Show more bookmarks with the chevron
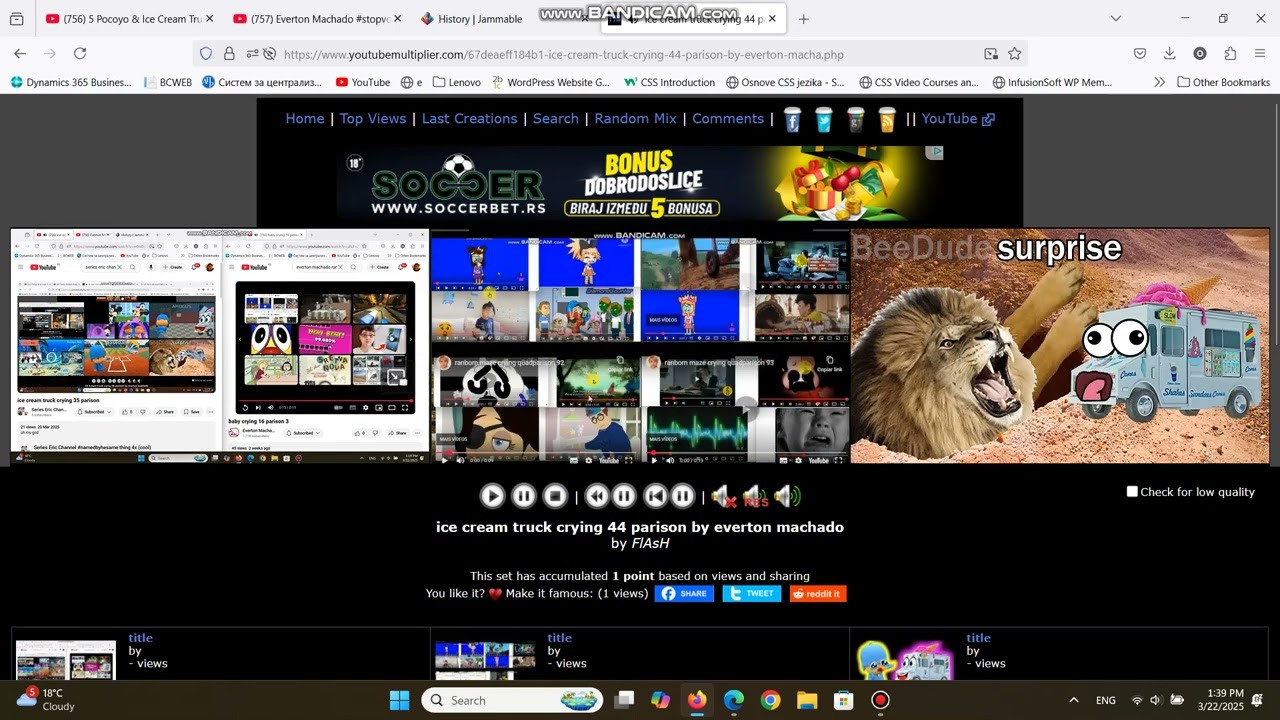Screen dimensions: 1280x720 tap(1159, 82)
